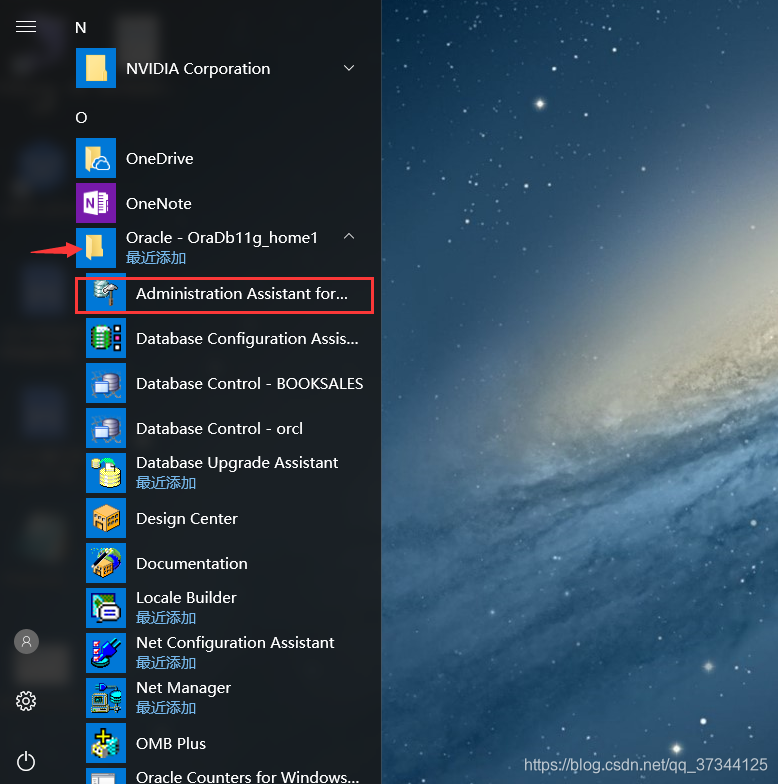Jump to apps under letter O
The width and height of the screenshot is (778, 784).
point(81,118)
